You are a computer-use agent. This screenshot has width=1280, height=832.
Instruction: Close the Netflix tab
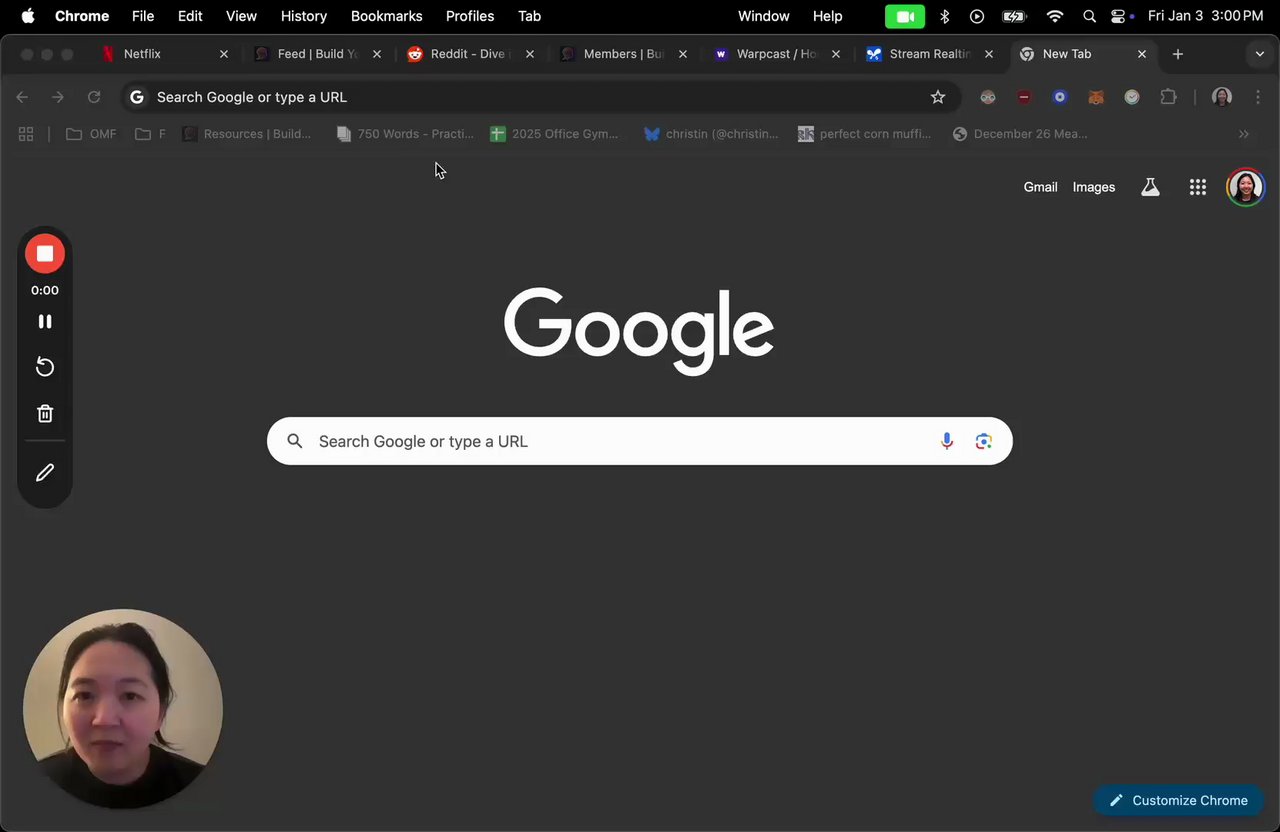(x=224, y=54)
